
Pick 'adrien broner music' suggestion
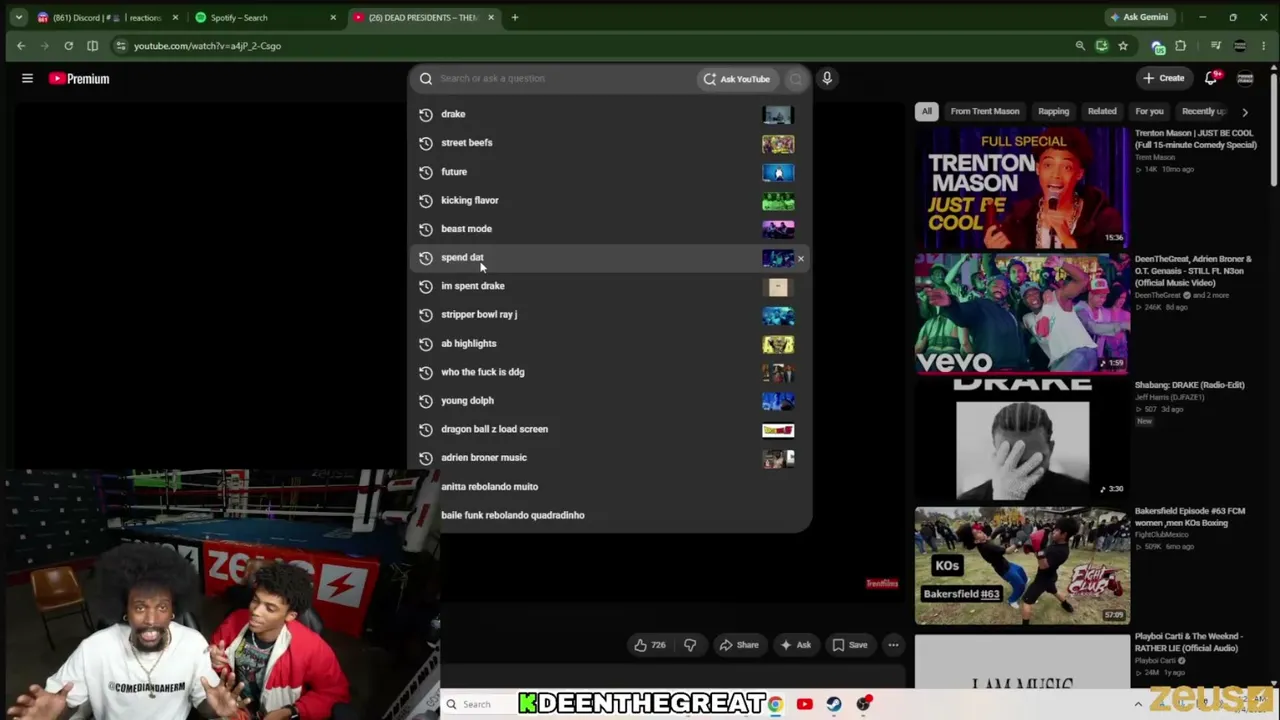pyautogui.click(x=610, y=458)
